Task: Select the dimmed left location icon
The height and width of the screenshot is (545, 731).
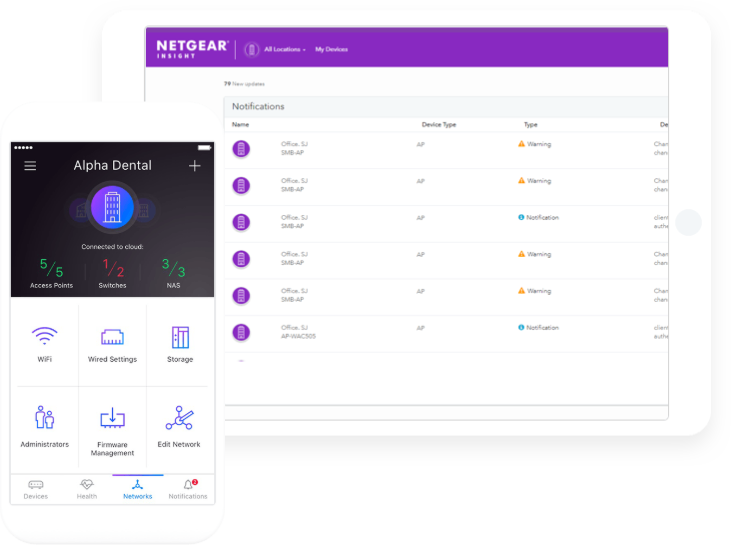Action: (x=79, y=210)
